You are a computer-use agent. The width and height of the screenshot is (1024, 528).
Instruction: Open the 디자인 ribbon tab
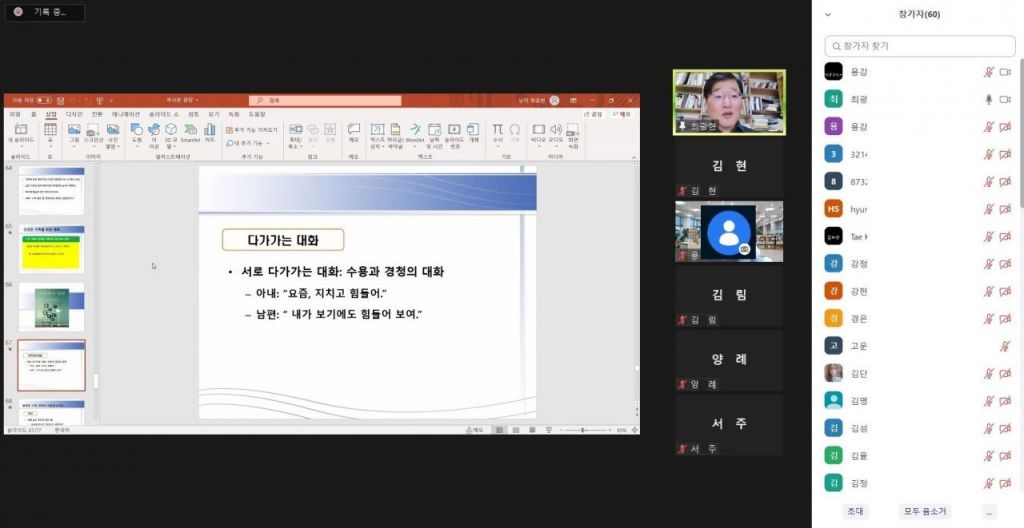pyautogui.click(x=74, y=114)
